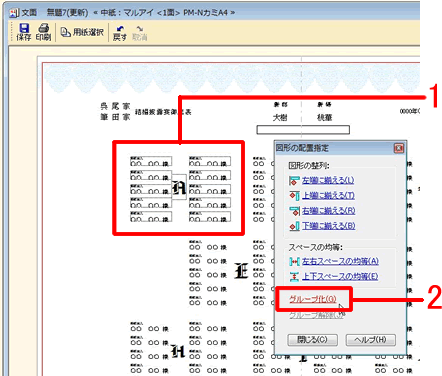Select the table letter E on layout
This screenshot has height=376, width=442.
(241, 270)
